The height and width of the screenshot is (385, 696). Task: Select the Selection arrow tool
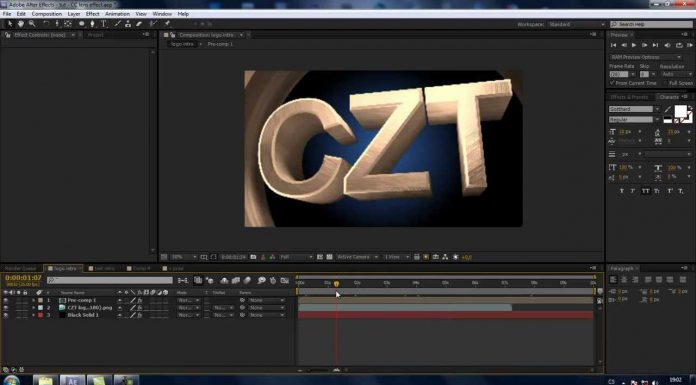point(10,24)
